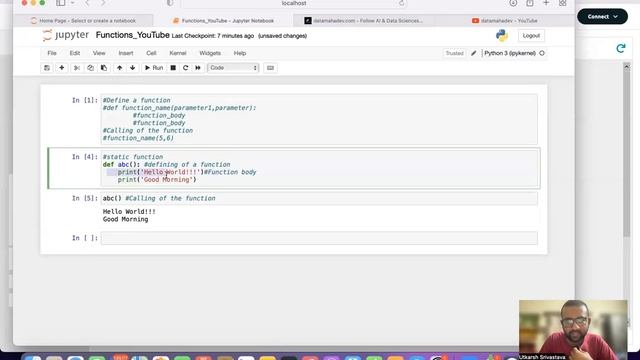640x360 pixels.
Task: Open the Insert menu
Action: click(x=126, y=53)
